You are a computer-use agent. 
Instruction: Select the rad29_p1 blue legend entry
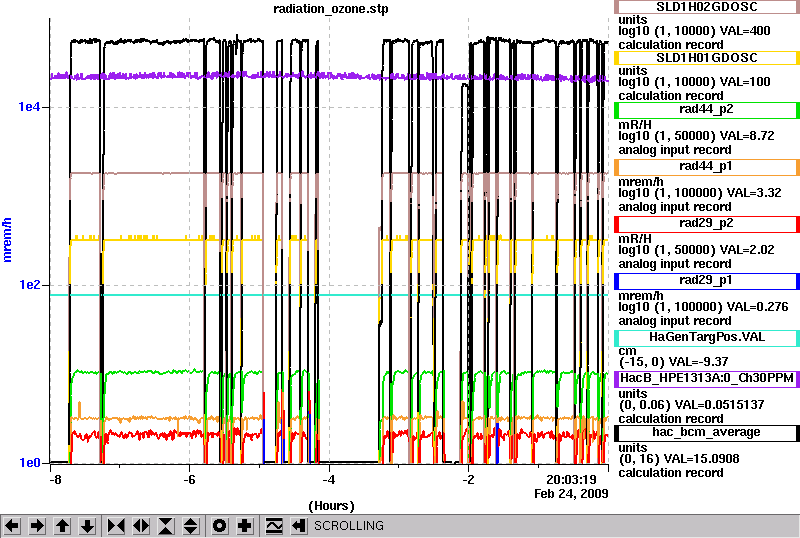(707, 281)
